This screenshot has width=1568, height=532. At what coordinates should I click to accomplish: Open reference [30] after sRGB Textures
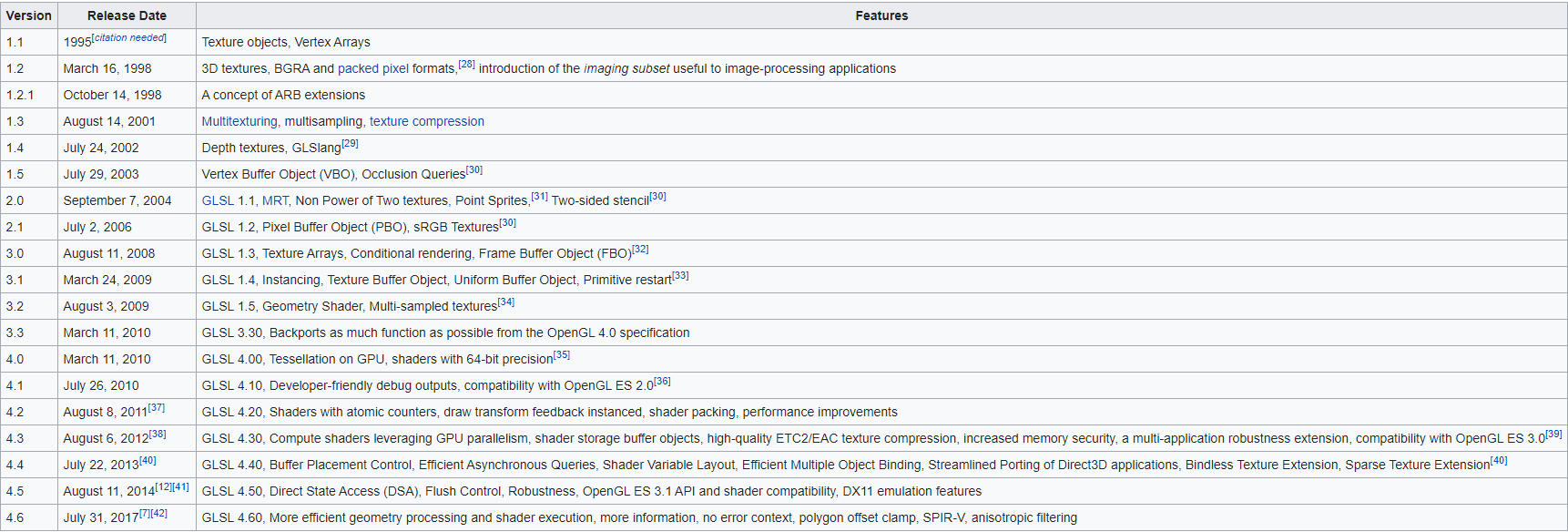508,223
